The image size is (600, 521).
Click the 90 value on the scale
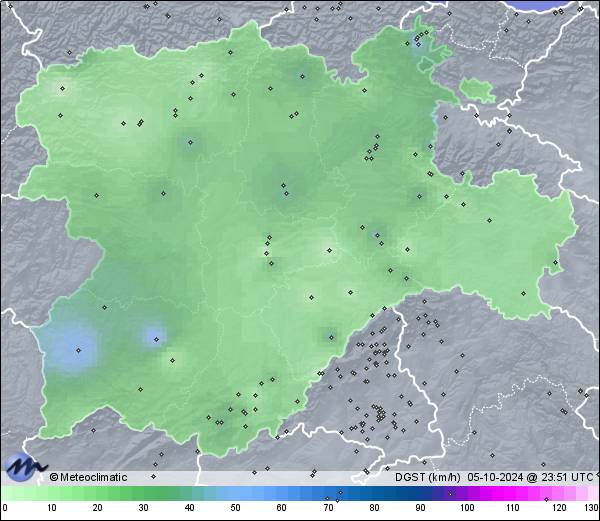click(x=420, y=508)
